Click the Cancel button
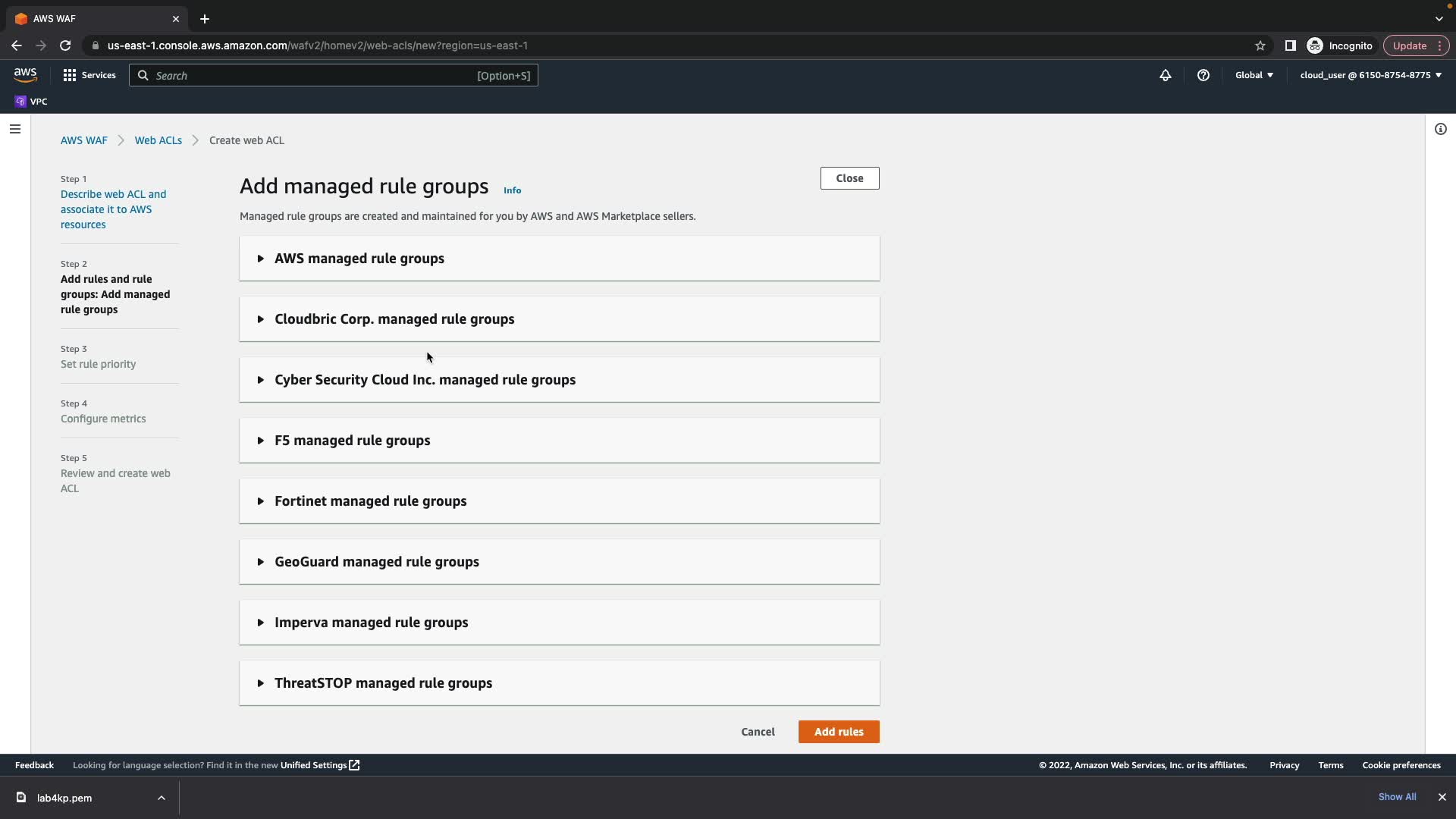The width and height of the screenshot is (1456, 819). click(758, 732)
